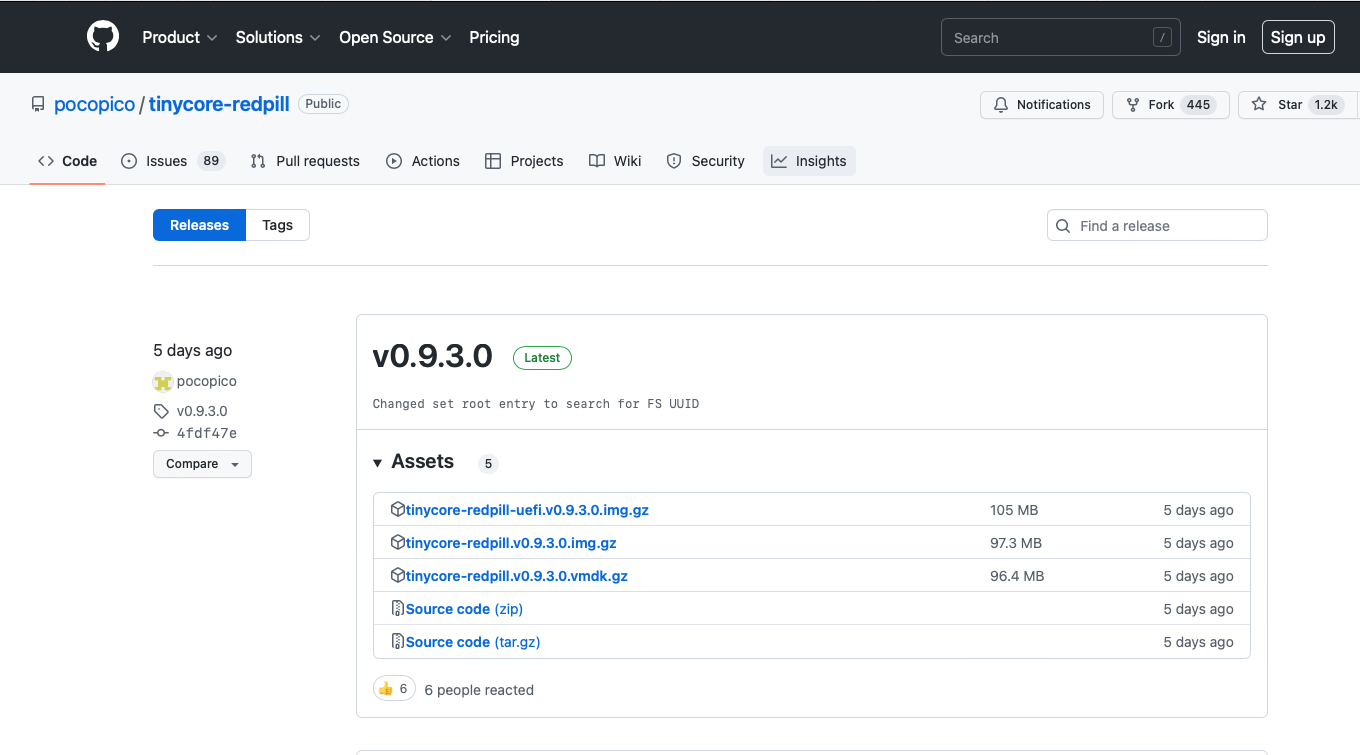Screen dimensions: 1360x755
Task: Switch to the Tags view
Action: click(x=277, y=225)
